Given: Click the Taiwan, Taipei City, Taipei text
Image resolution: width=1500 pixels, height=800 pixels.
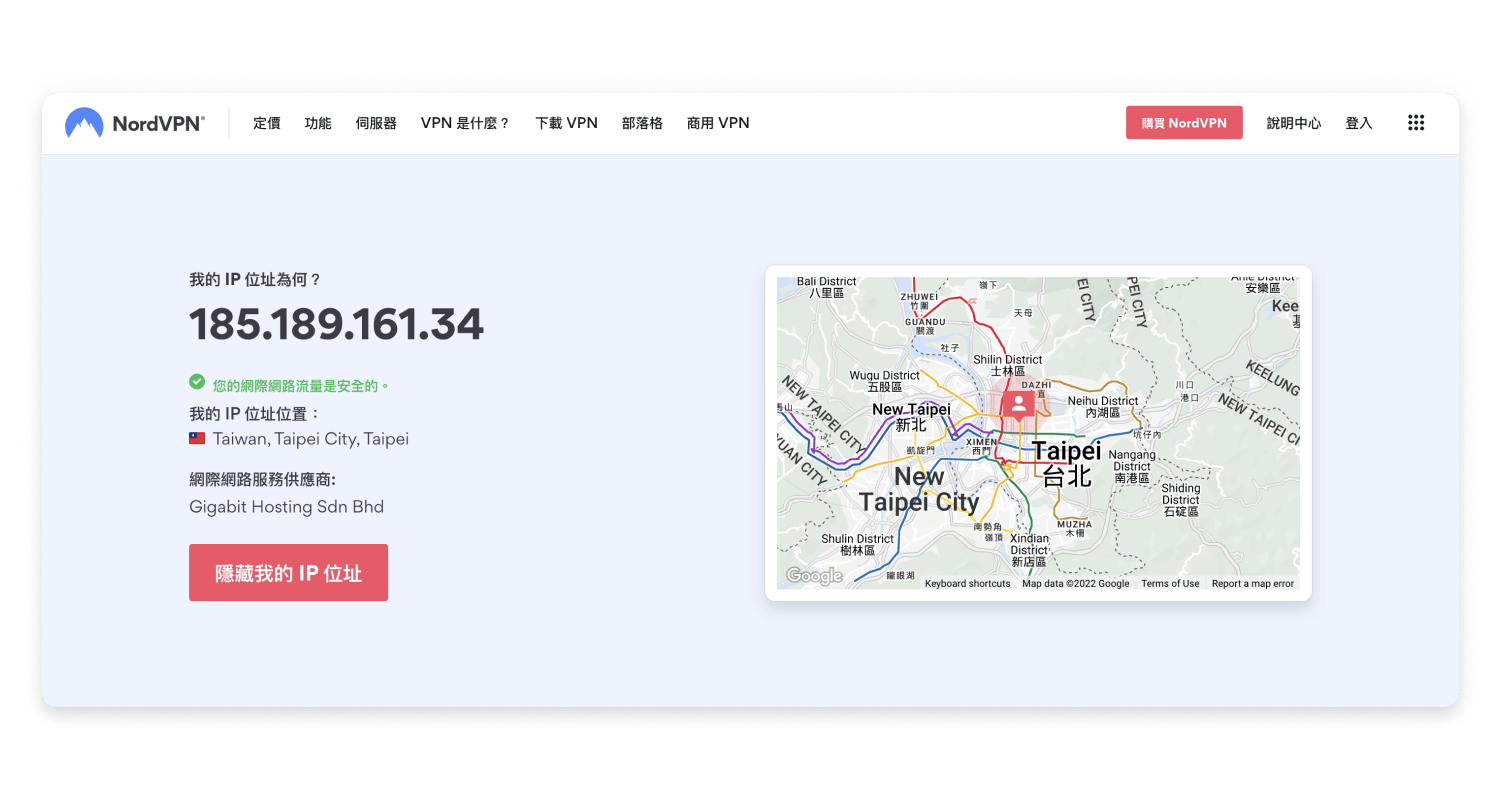Looking at the screenshot, I should 311,439.
